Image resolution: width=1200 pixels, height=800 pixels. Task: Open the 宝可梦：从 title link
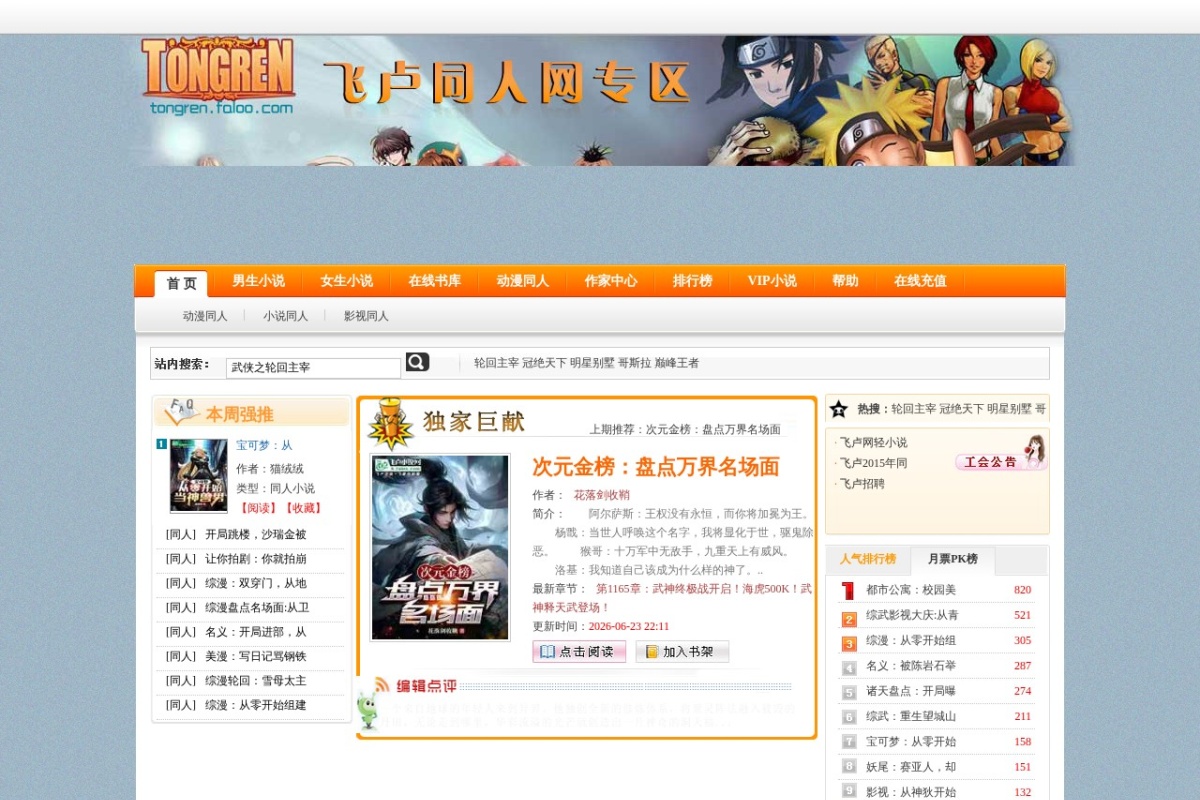point(264,445)
